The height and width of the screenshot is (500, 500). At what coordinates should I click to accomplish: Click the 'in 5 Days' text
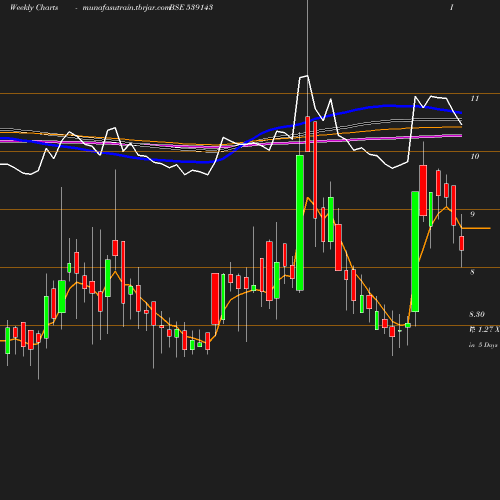[483, 345]
